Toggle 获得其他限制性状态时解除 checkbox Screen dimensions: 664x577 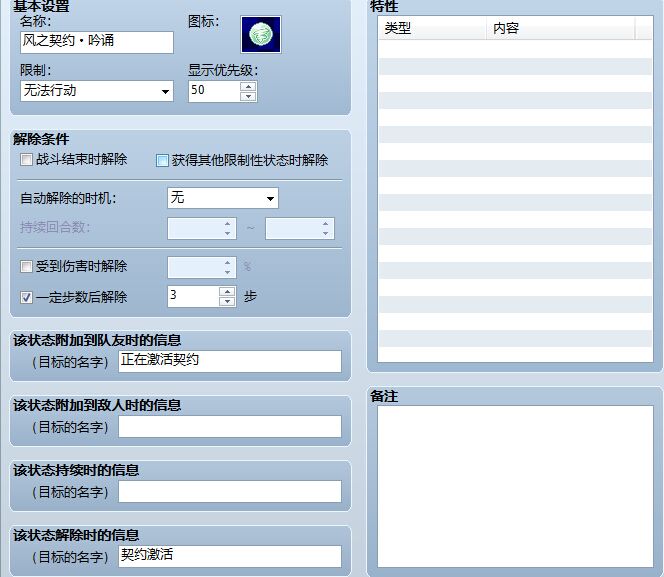point(162,160)
